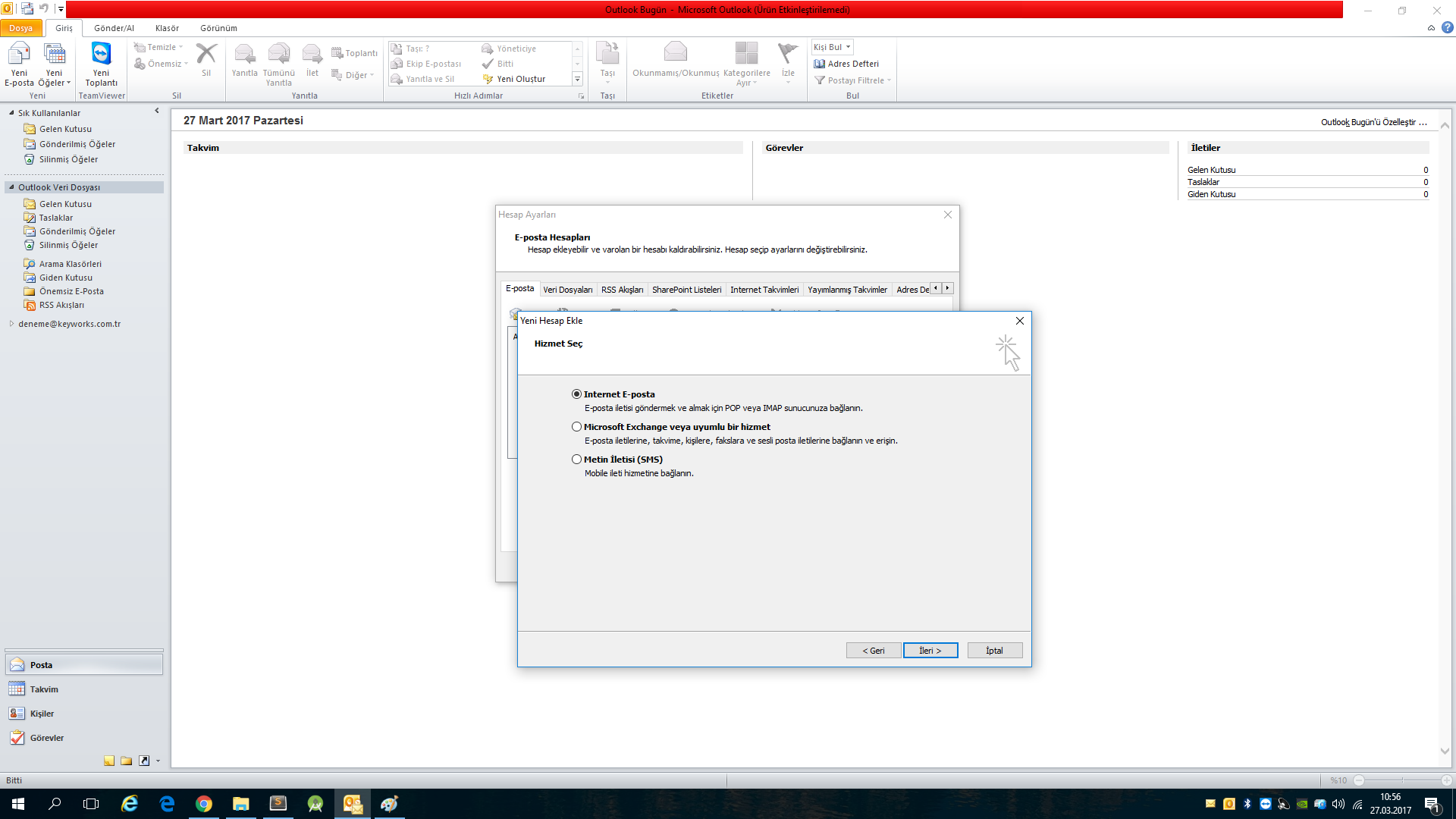Click Okunmamış/Okunmuş icon
The height and width of the screenshot is (819, 1456).
point(676,60)
